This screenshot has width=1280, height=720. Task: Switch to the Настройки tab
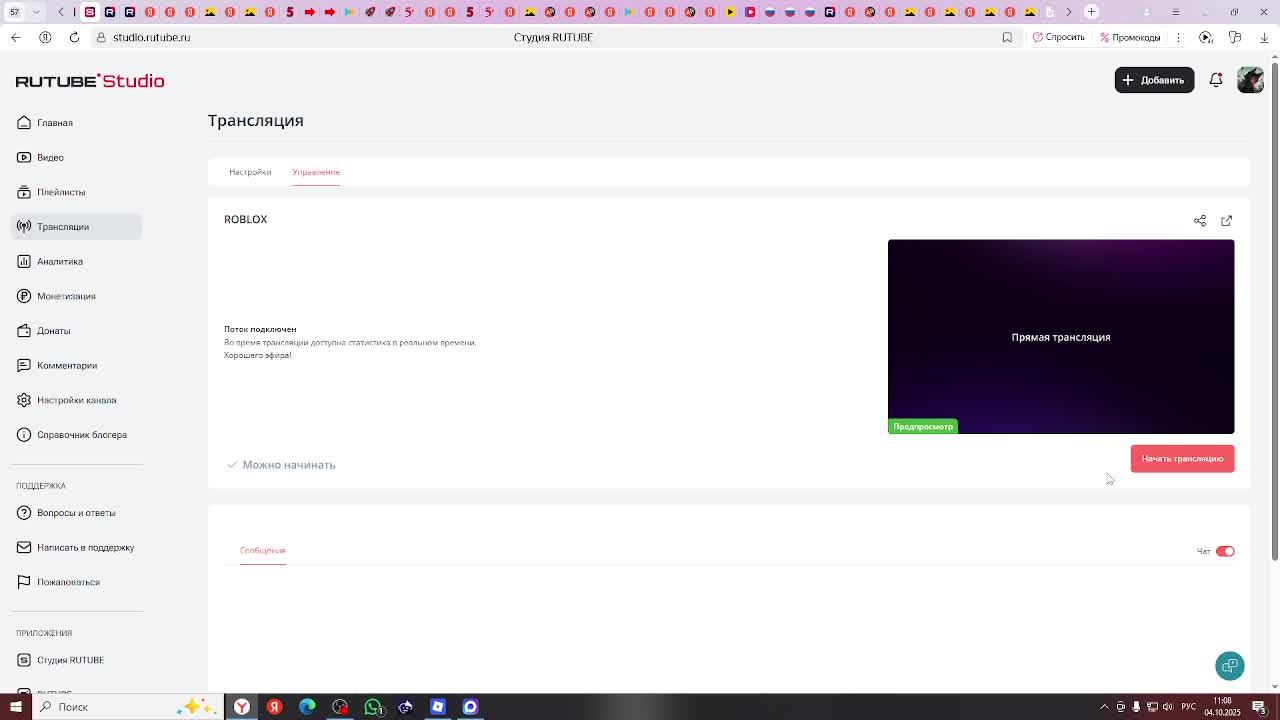[250, 172]
